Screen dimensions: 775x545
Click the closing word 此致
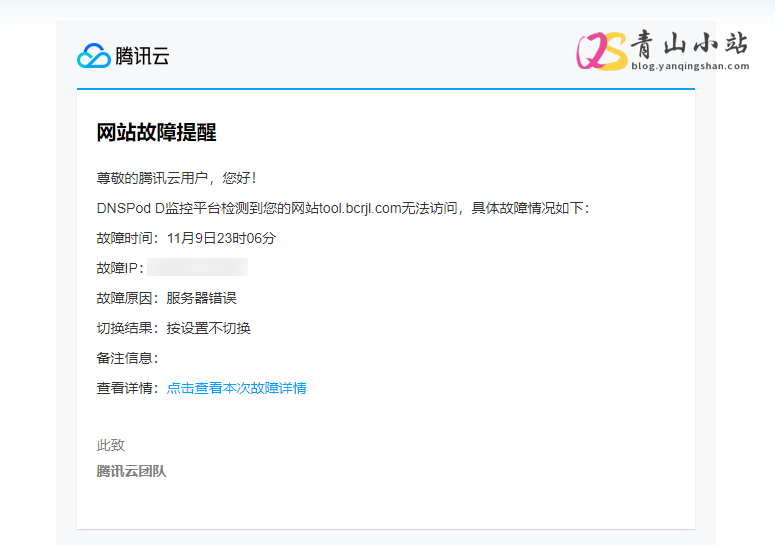pos(111,445)
